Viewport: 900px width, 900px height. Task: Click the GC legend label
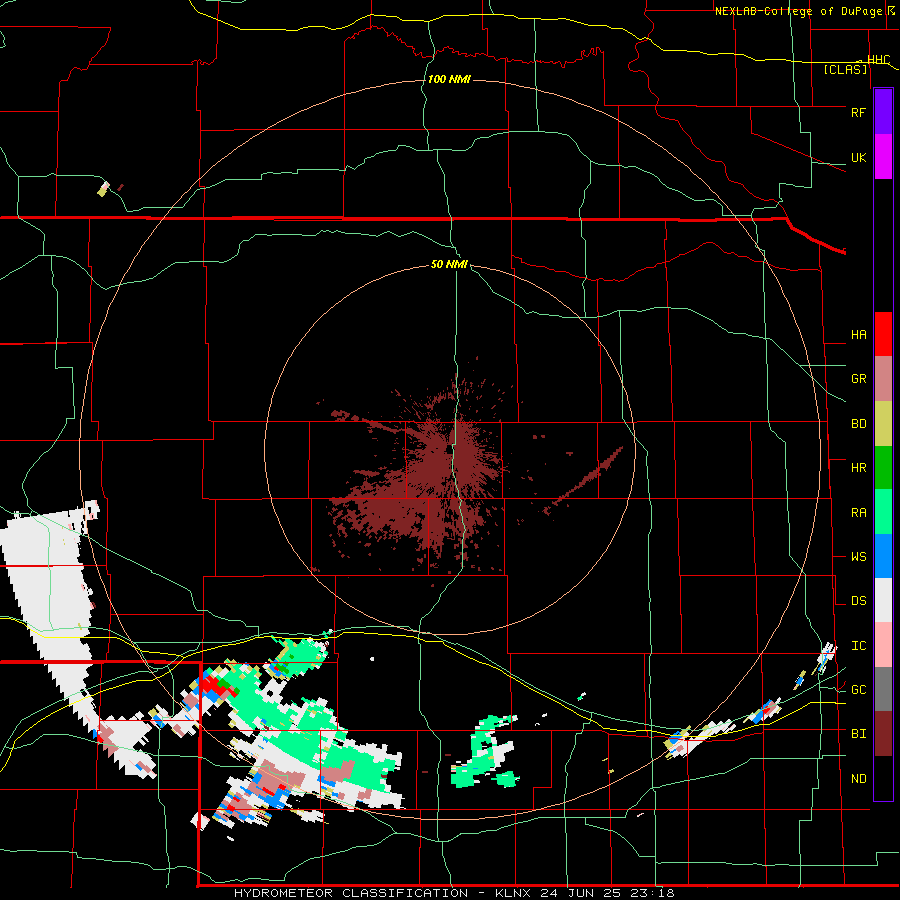tap(858, 690)
